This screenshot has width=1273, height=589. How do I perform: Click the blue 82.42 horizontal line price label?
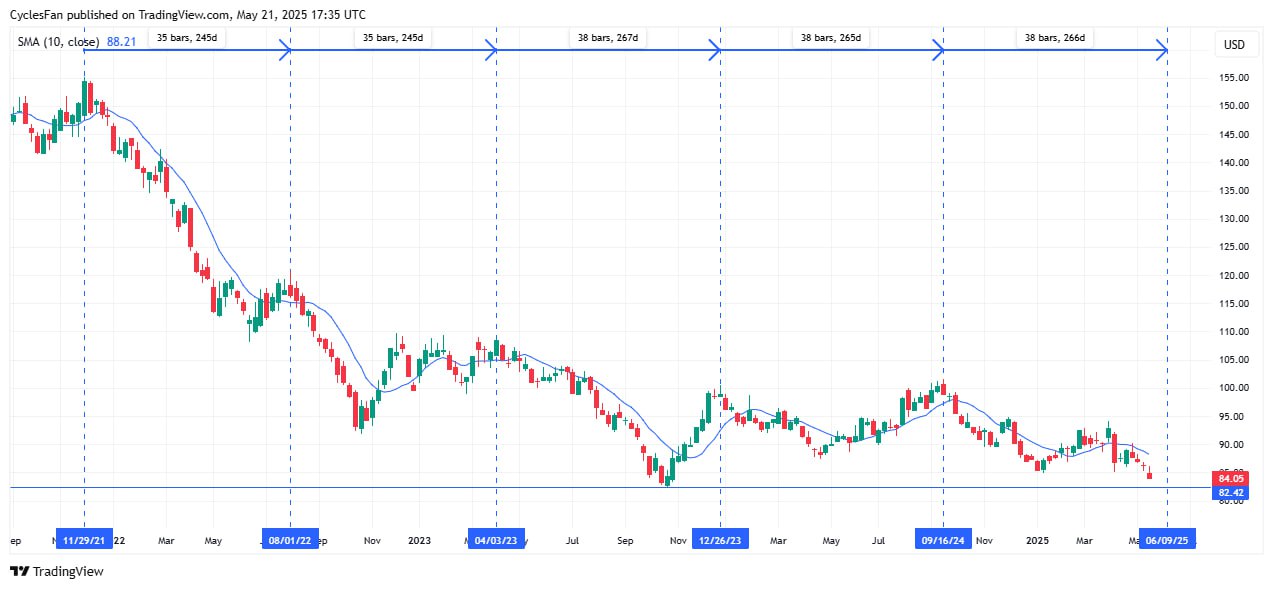coord(1229,493)
